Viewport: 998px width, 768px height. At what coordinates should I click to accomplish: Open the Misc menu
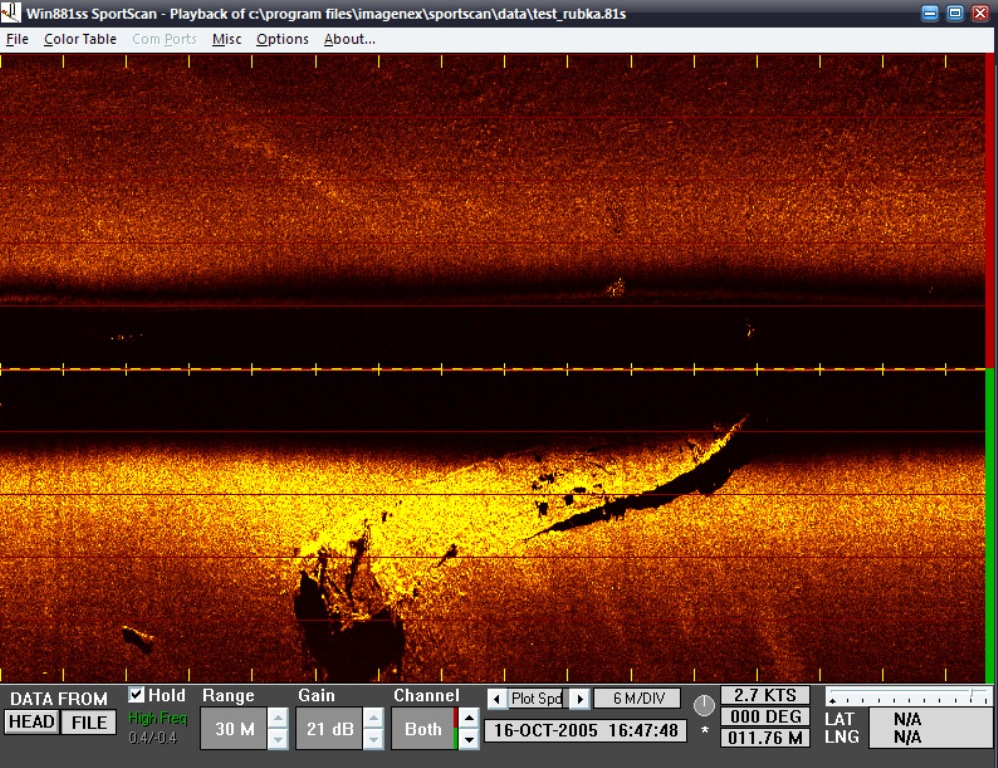226,39
